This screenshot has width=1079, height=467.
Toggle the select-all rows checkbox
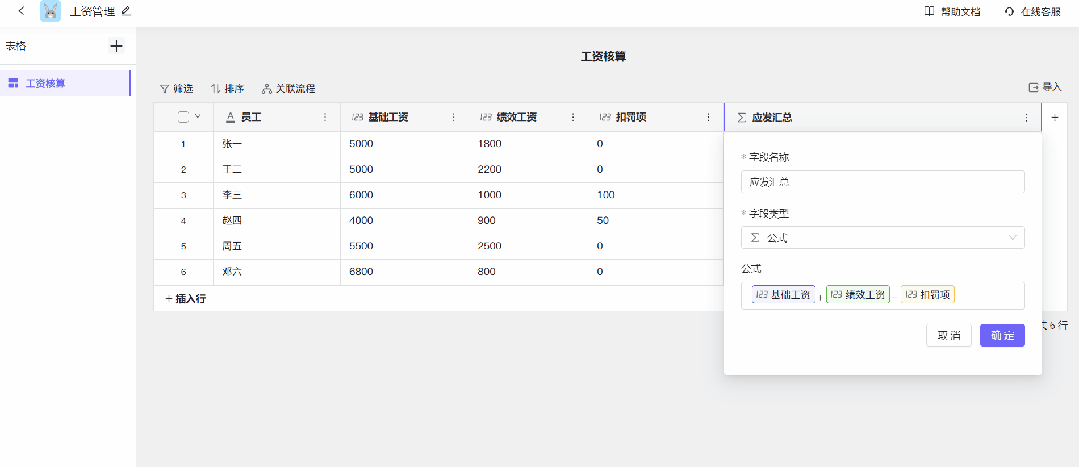coord(183,117)
